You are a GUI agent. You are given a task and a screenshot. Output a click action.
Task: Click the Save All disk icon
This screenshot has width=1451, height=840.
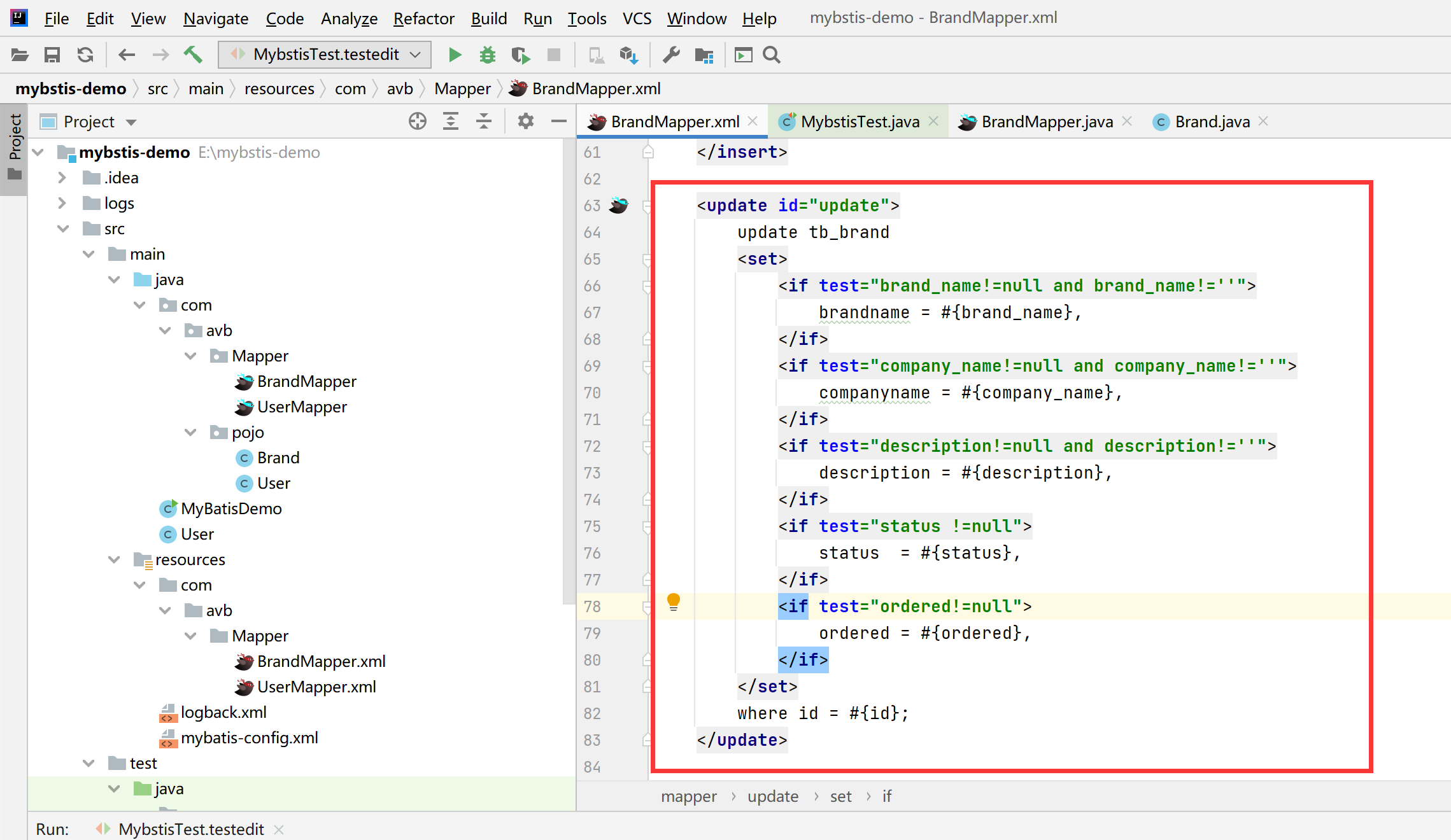tap(52, 55)
